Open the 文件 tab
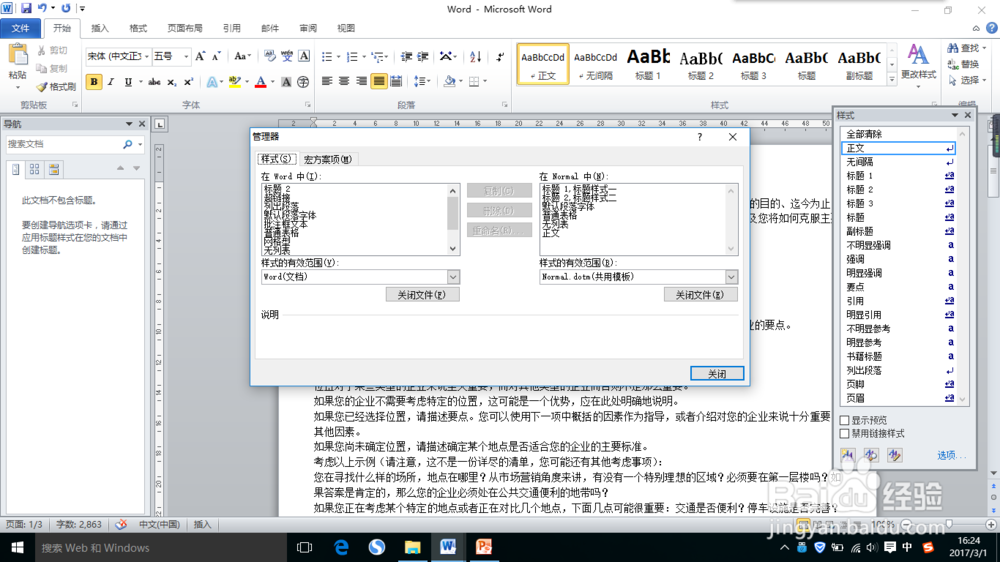 20,28
